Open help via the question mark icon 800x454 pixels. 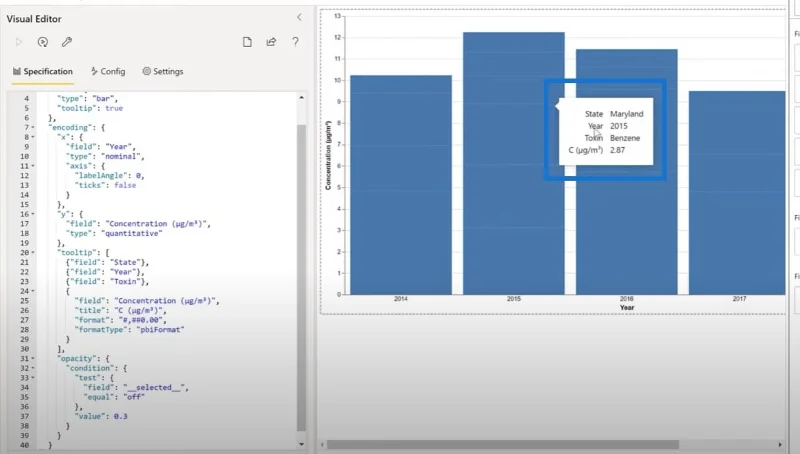tap(295, 42)
